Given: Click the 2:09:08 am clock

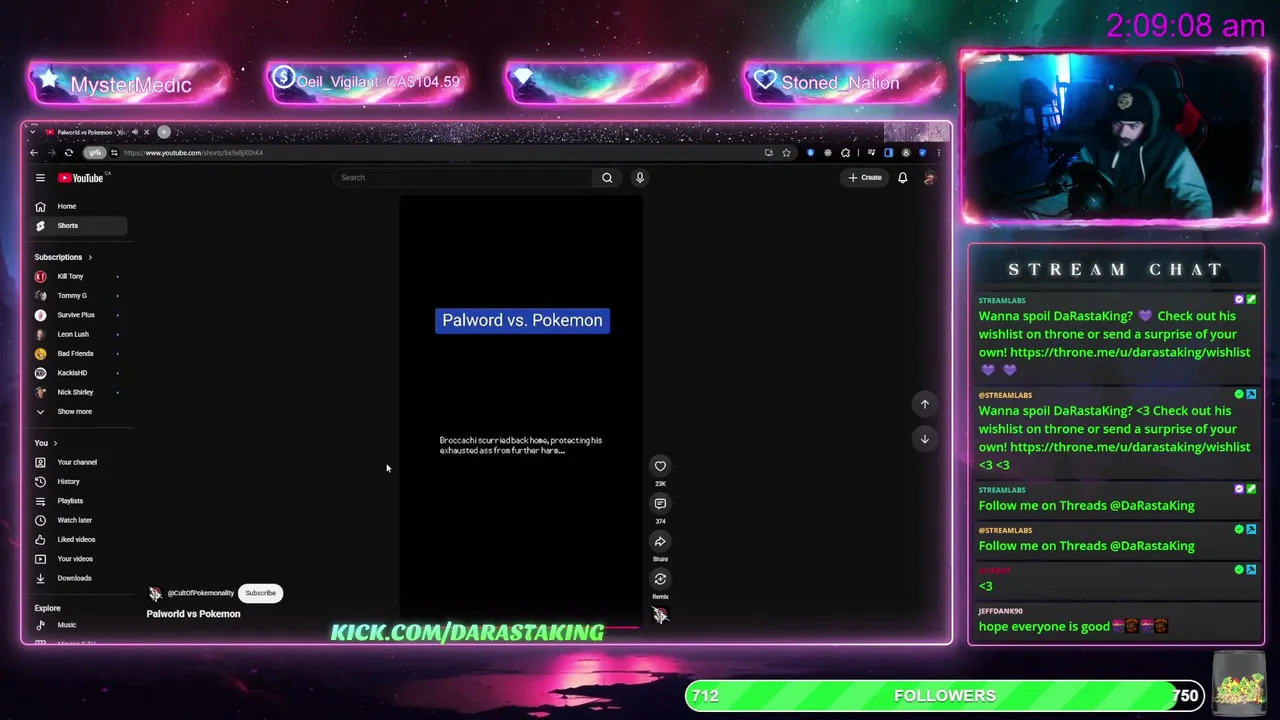Looking at the screenshot, I should [x=1185, y=26].
